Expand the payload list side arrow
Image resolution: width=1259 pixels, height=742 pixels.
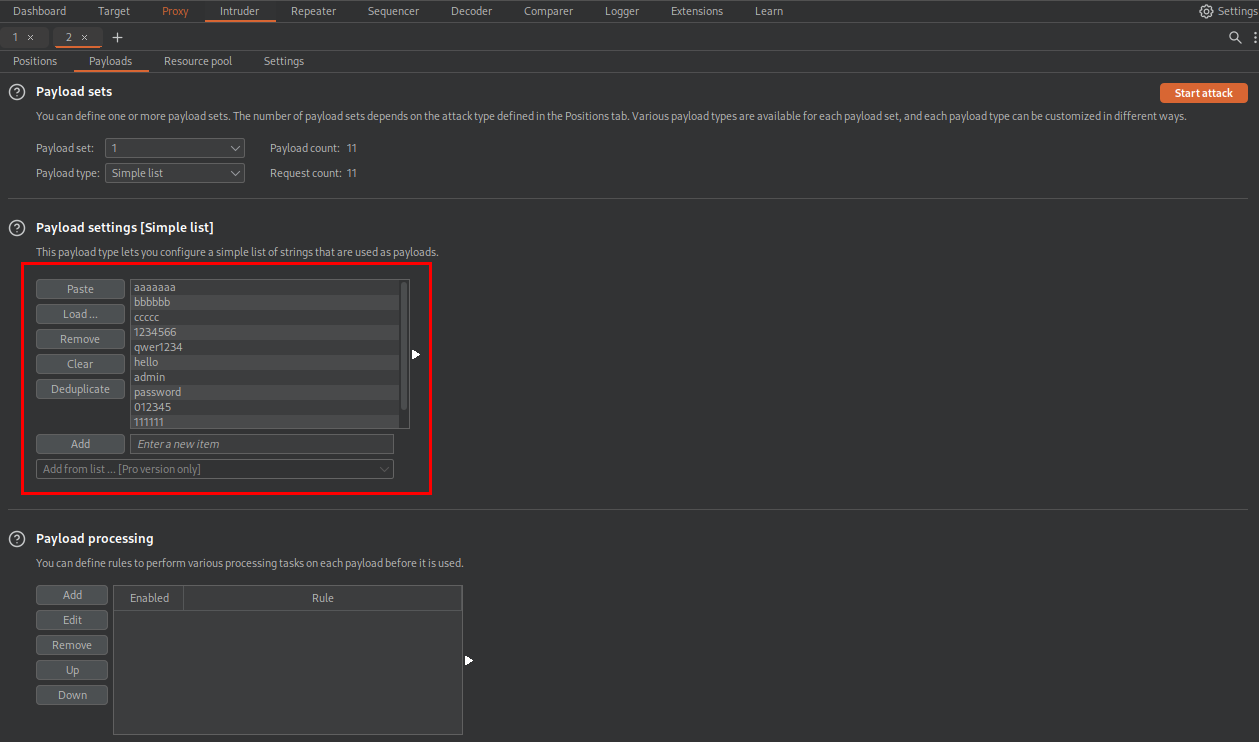[x=415, y=354]
